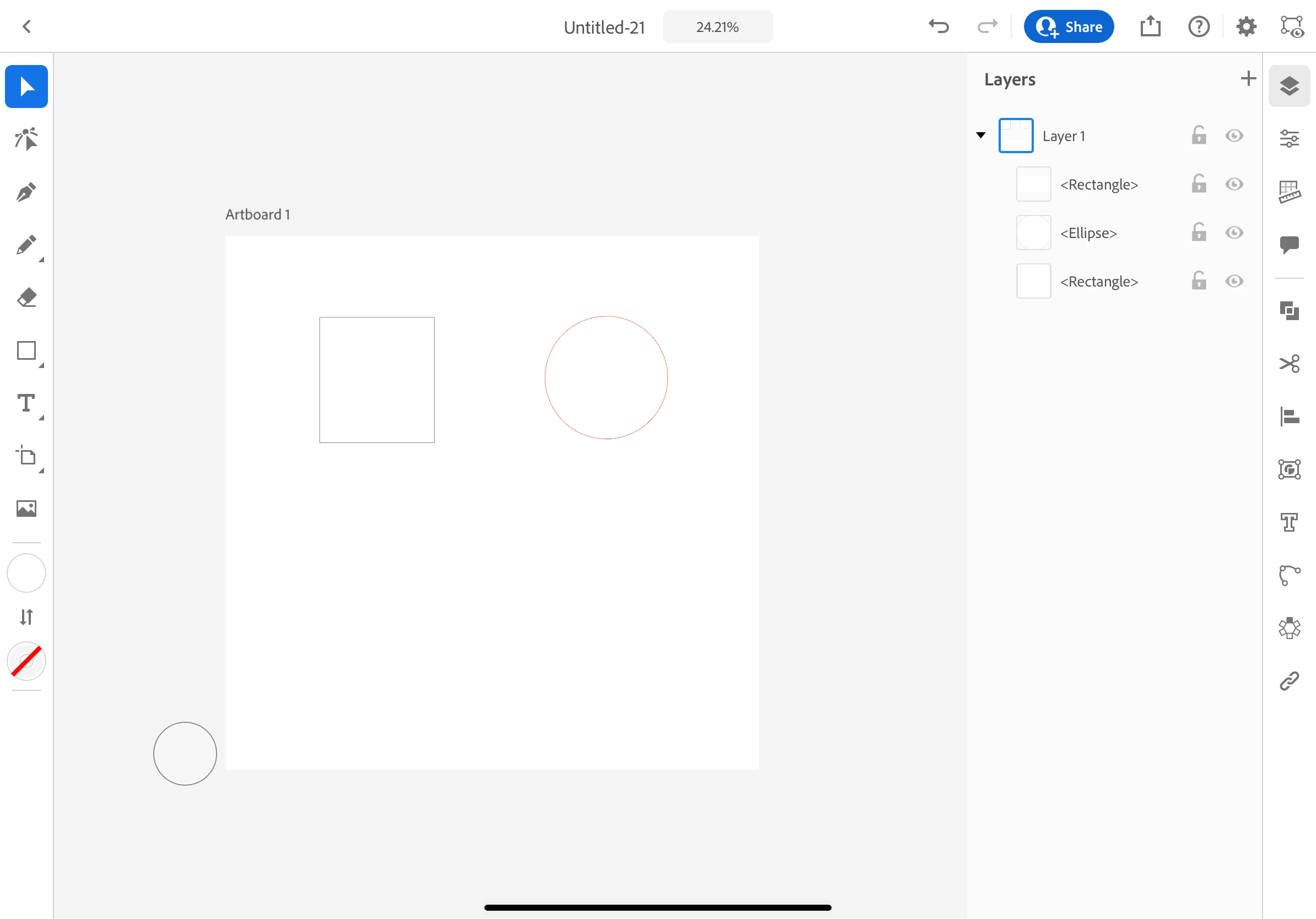Image resolution: width=1316 pixels, height=919 pixels.
Task: Select the Pencil tool
Action: click(26, 245)
